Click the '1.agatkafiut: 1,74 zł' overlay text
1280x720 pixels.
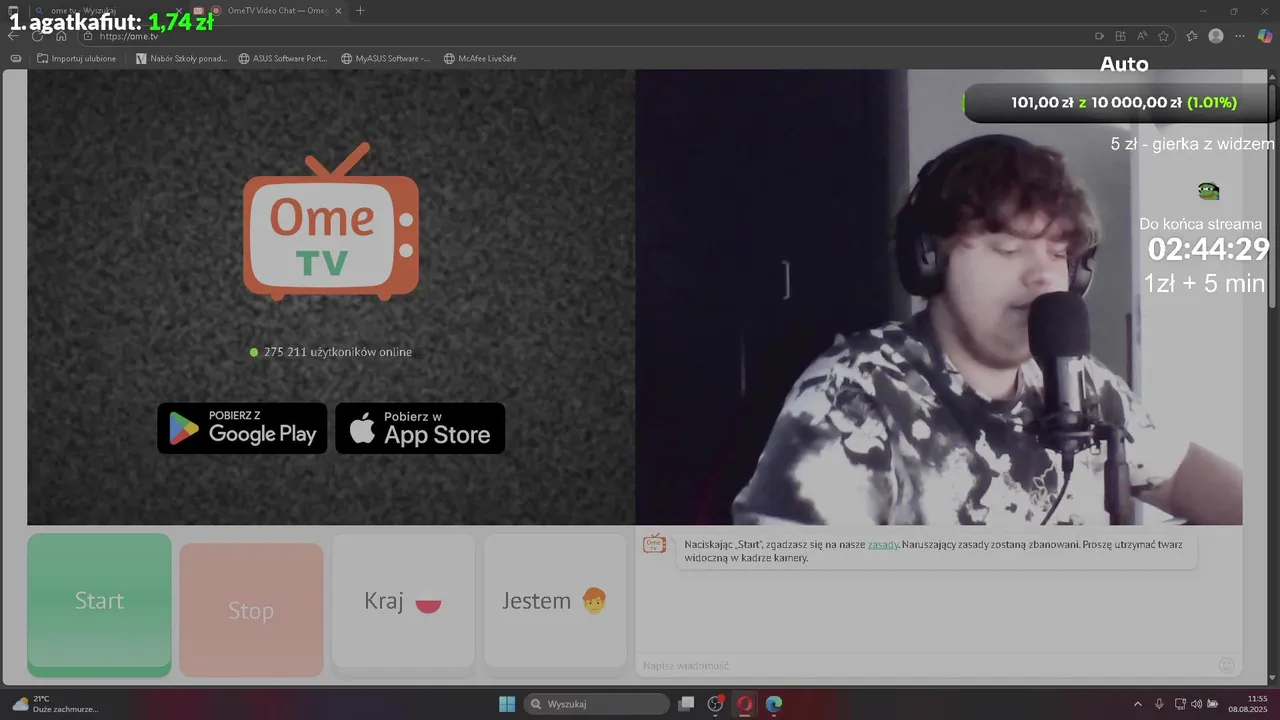[x=111, y=22]
